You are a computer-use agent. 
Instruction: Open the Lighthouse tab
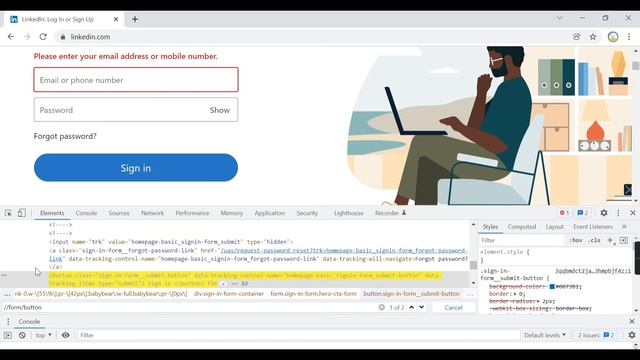349,213
